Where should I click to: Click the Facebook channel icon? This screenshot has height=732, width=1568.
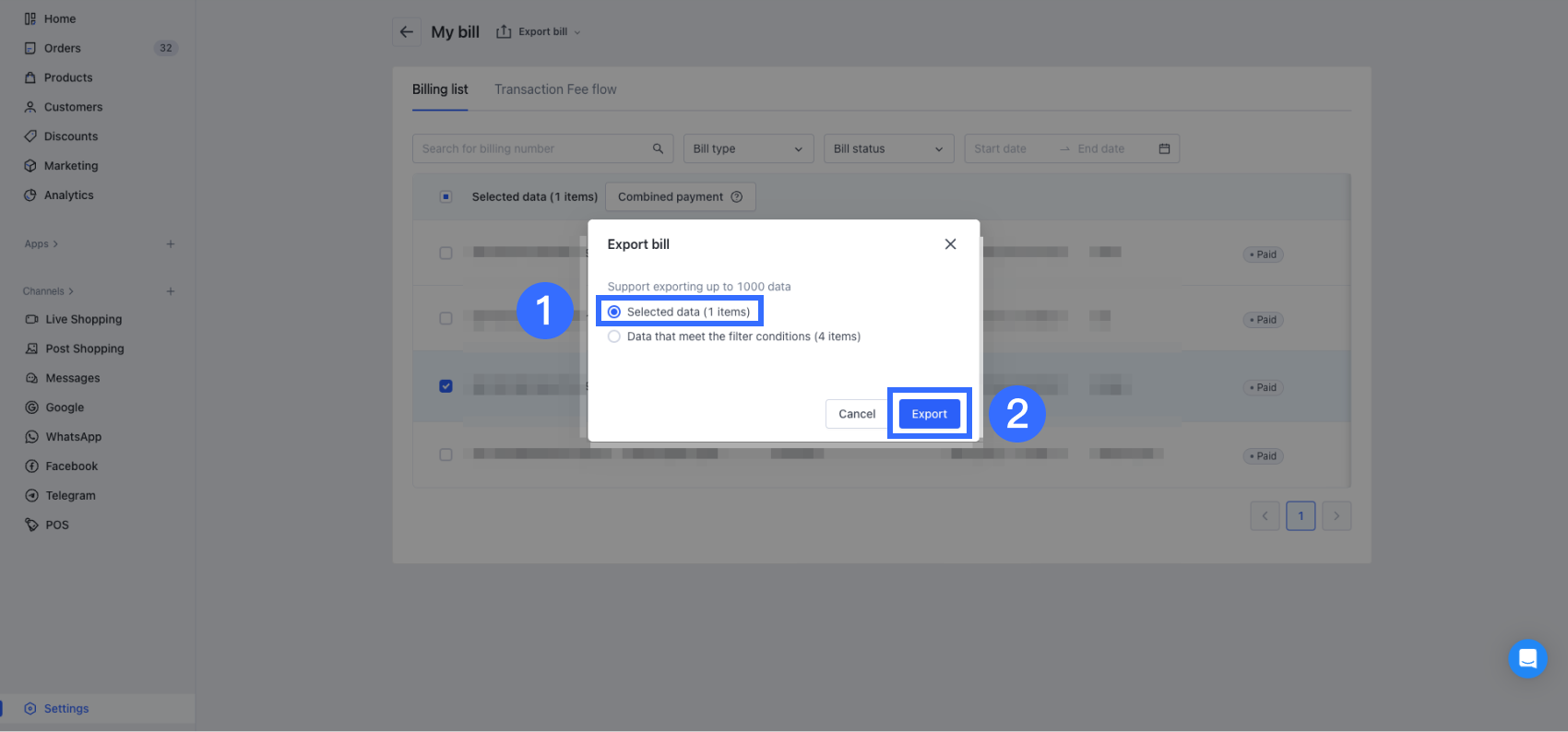(x=32, y=466)
